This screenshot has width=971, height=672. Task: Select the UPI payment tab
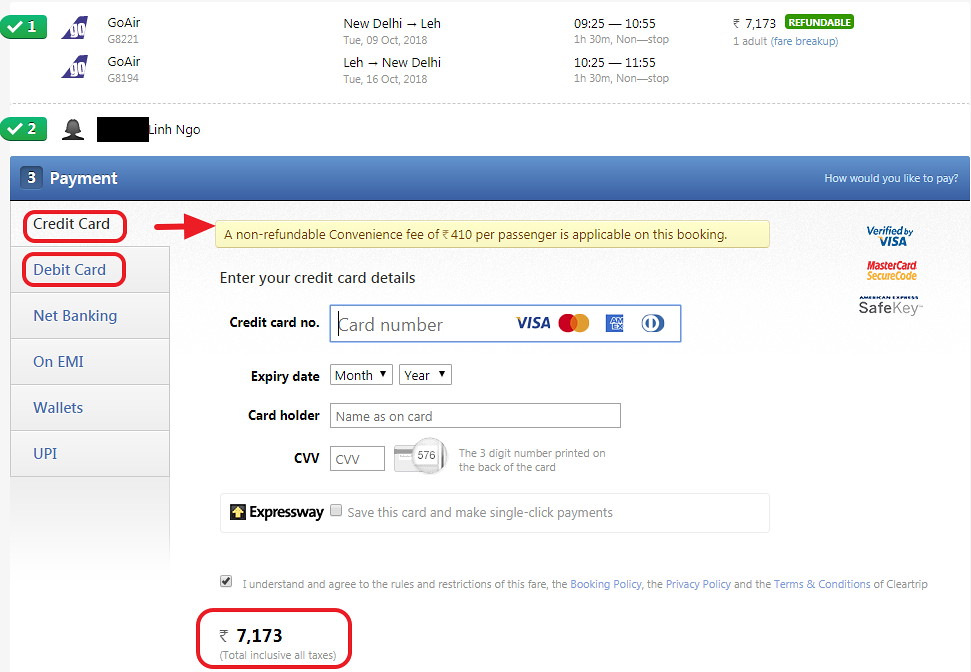(x=90, y=453)
